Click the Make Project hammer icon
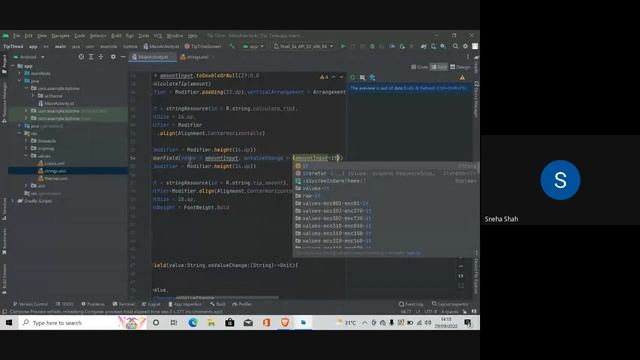Viewport: 640px width, 360px height. 232,47
